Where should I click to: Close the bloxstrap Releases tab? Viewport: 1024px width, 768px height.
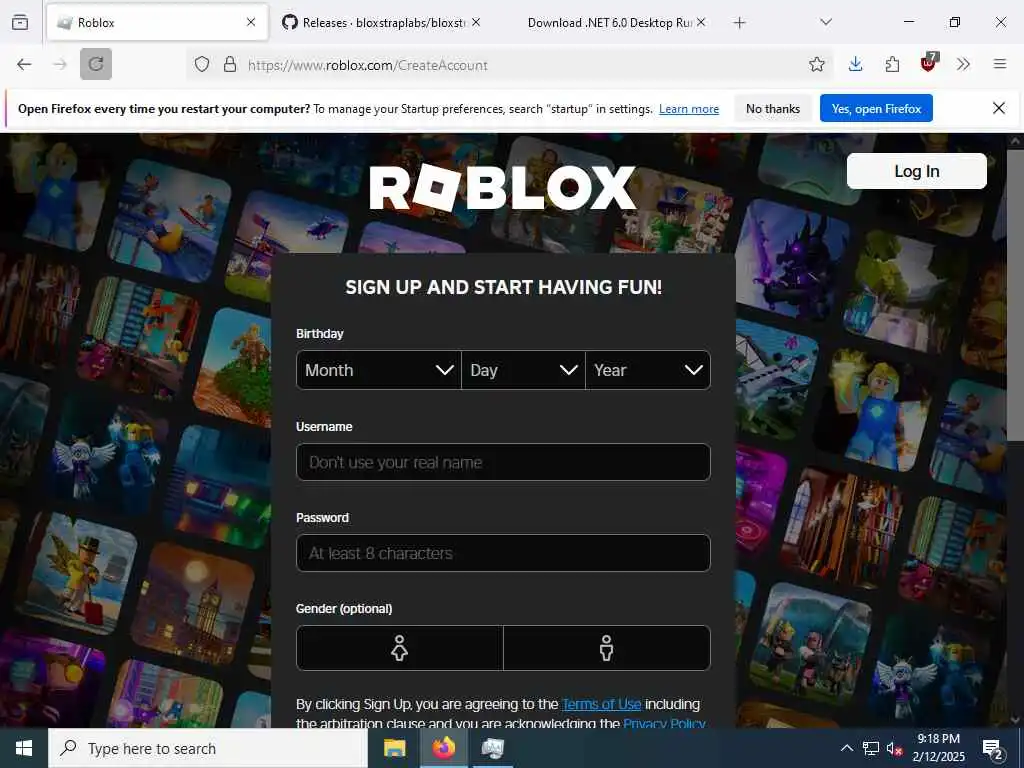coord(476,22)
